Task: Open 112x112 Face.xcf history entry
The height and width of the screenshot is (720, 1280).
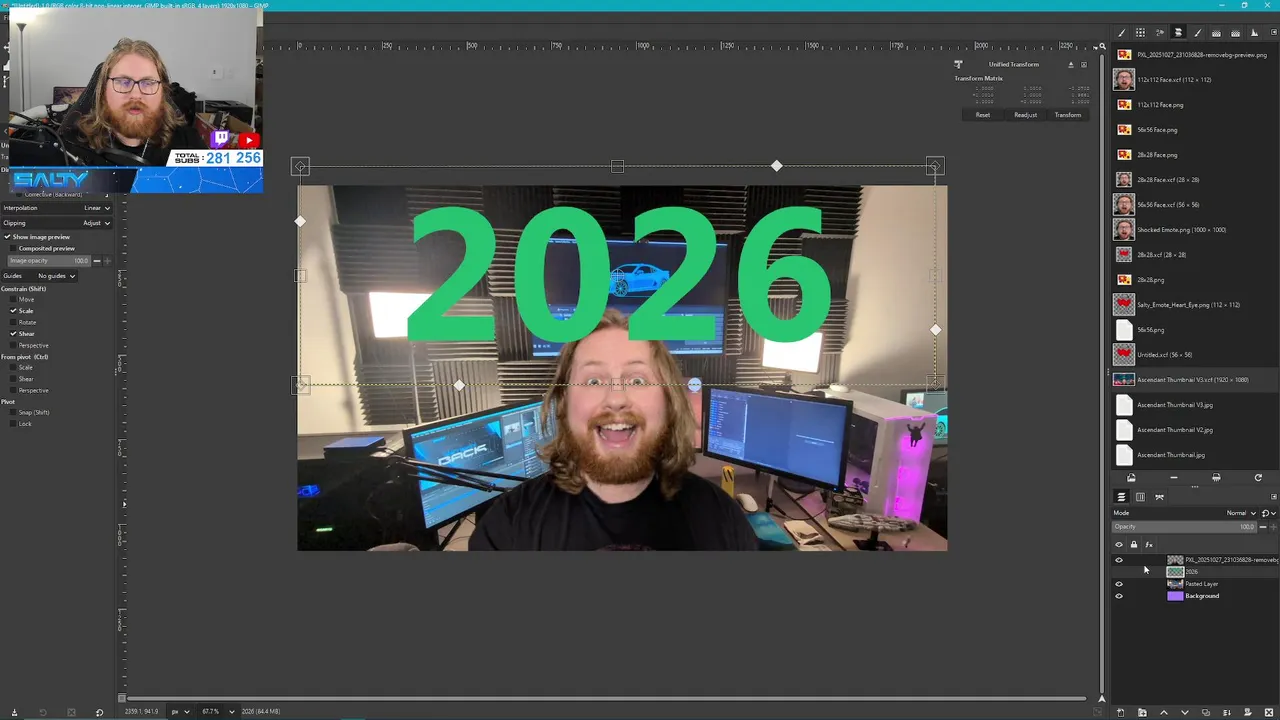Action: [x=1174, y=80]
